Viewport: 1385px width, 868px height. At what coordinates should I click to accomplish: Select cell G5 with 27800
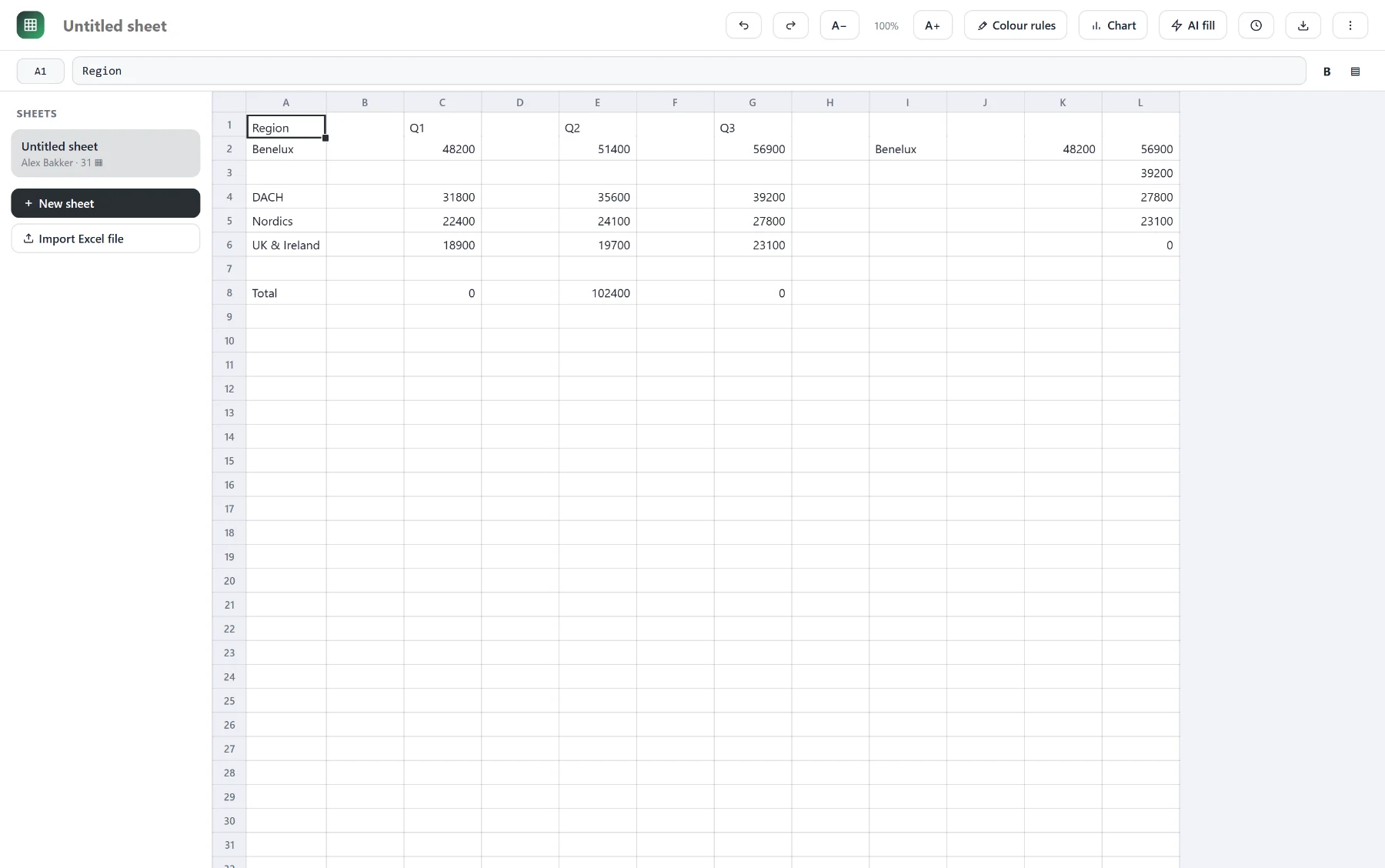tap(753, 221)
